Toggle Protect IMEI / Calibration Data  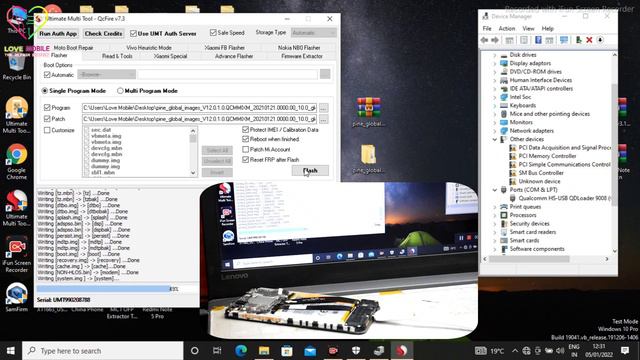tap(245, 129)
